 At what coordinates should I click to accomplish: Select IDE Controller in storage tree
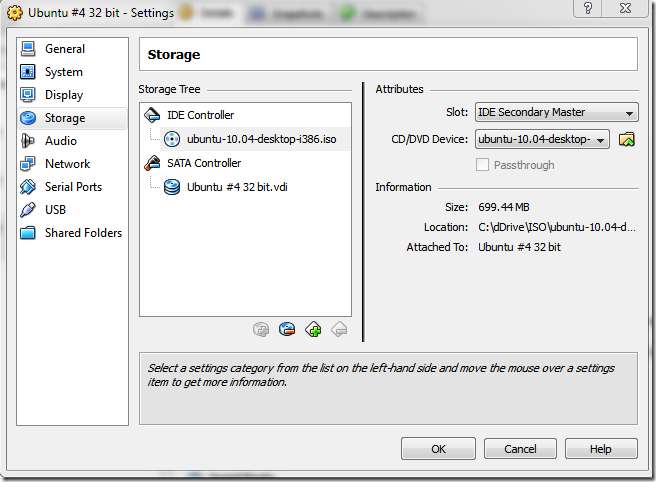coord(200,115)
